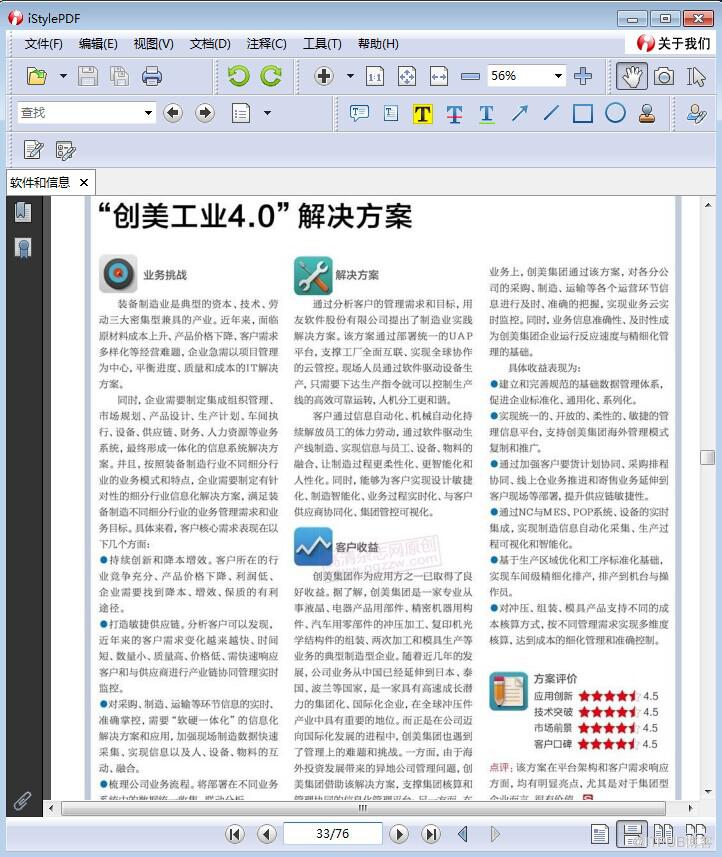
Task: Open the 视图(V) menu
Action: point(154,44)
